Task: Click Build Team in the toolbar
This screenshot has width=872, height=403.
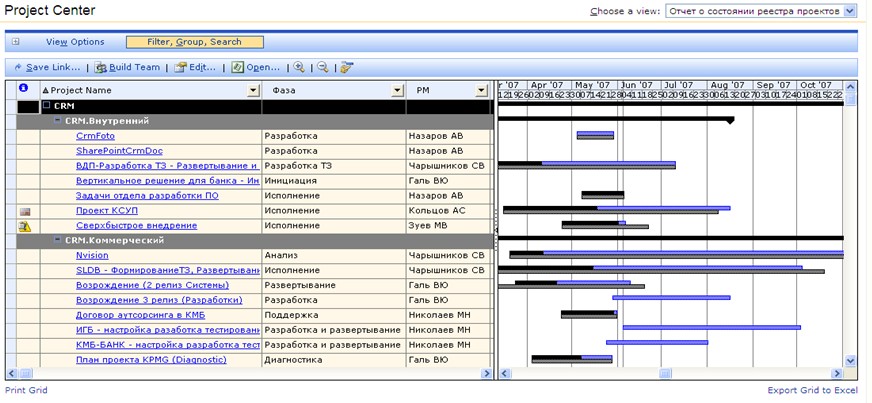Action: point(127,67)
